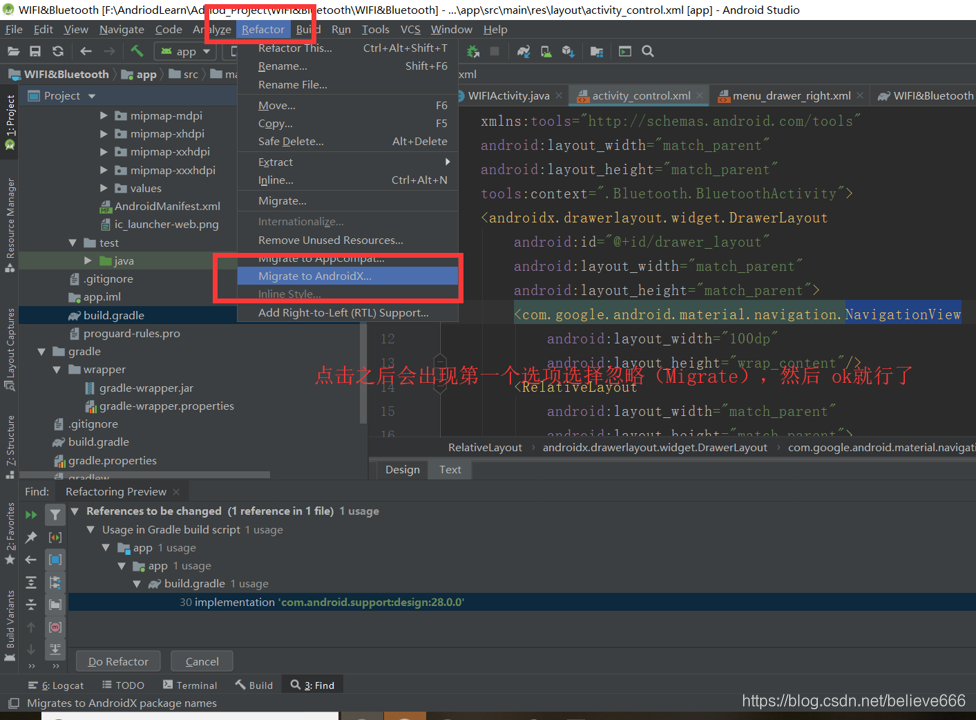Expand the values folder
976x720 pixels.
[103, 188]
